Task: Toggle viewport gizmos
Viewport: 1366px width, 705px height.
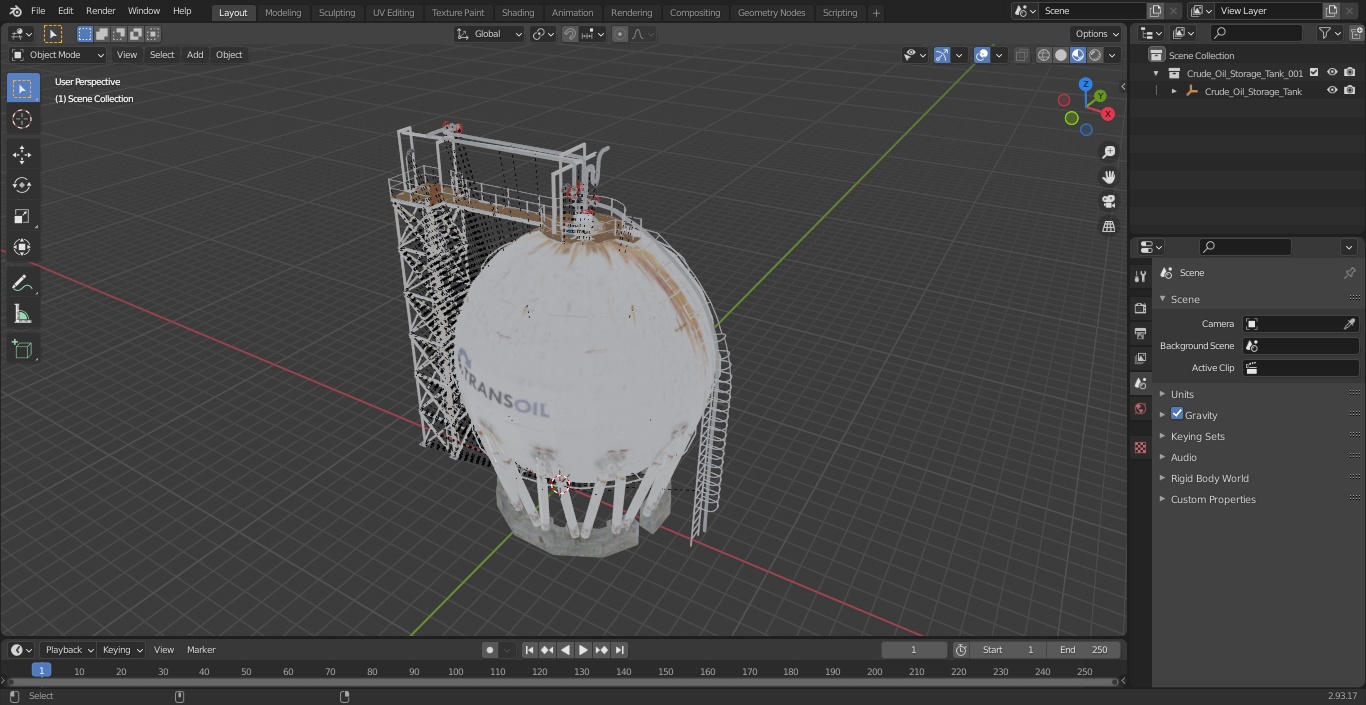Action: point(942,55)
